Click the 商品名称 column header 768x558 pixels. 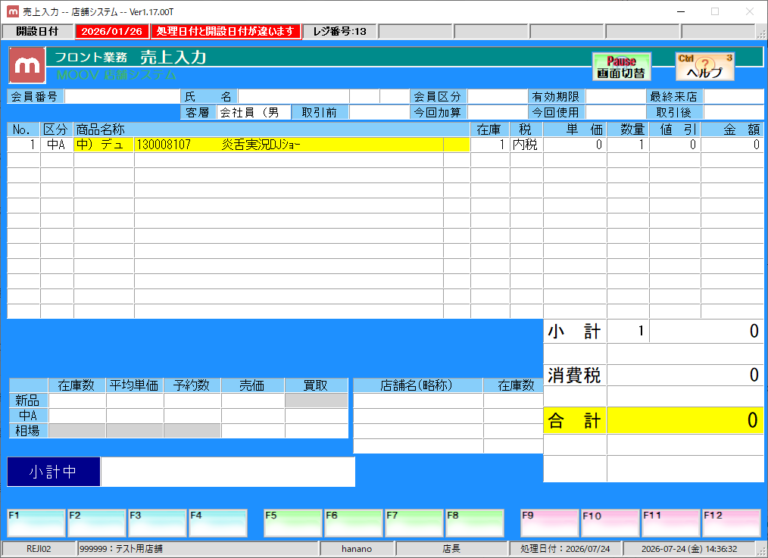pyautogui.click(x=272, y=129)
